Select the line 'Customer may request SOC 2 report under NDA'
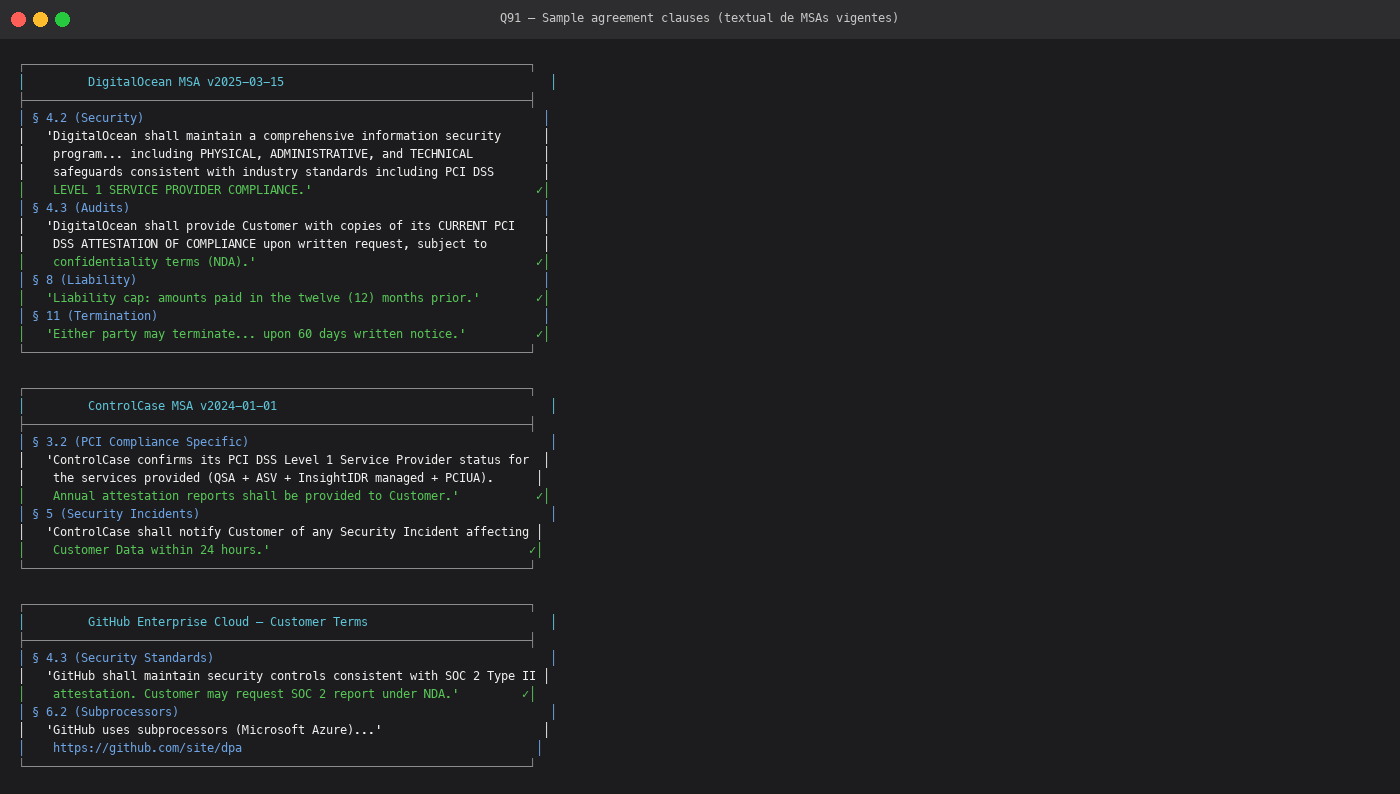 [x=256, y=694]
